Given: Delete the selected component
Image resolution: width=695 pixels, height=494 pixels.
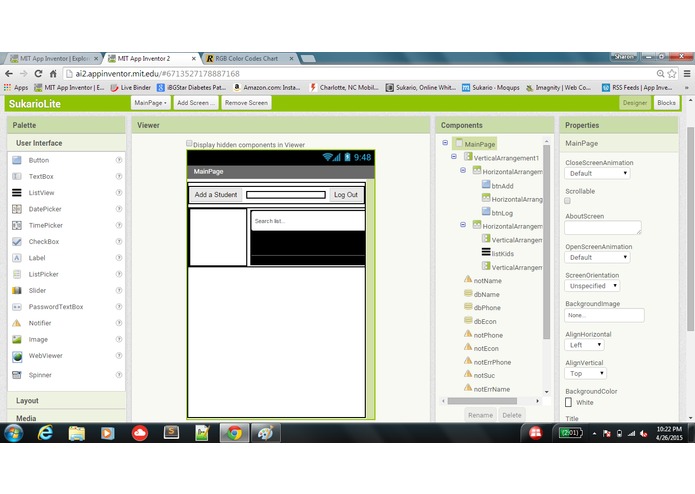Looking at the screenshot, I should point(512,415).
